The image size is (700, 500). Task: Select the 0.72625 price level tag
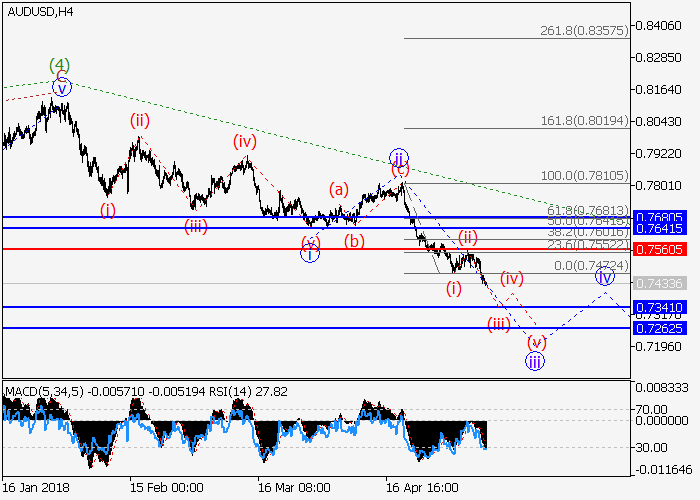tap(659, 327)
